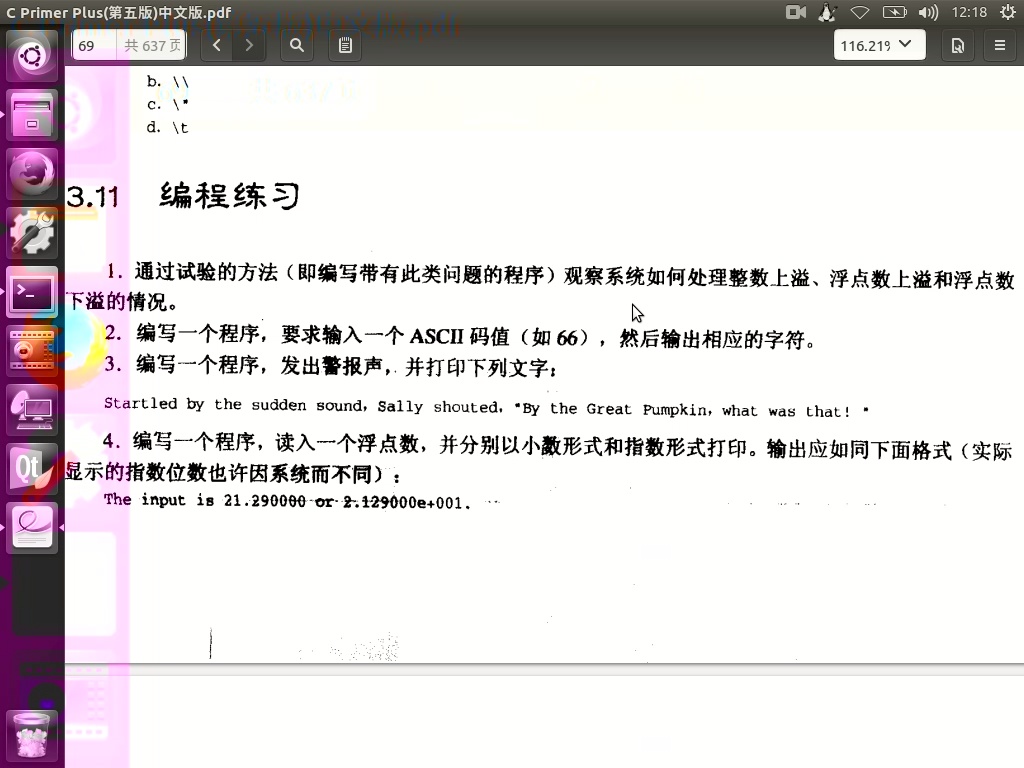Launch Qt Creator from the dock

(x=31, y=465)
